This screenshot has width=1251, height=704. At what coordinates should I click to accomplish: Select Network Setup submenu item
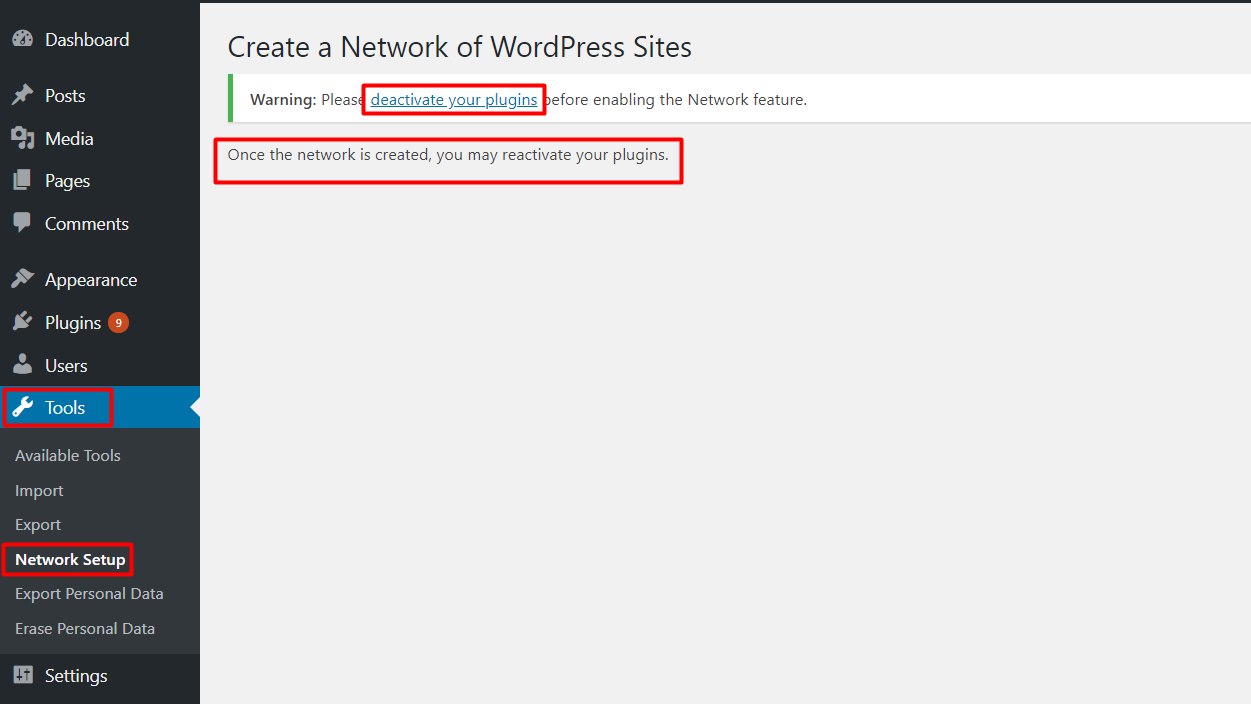(70, 559)
